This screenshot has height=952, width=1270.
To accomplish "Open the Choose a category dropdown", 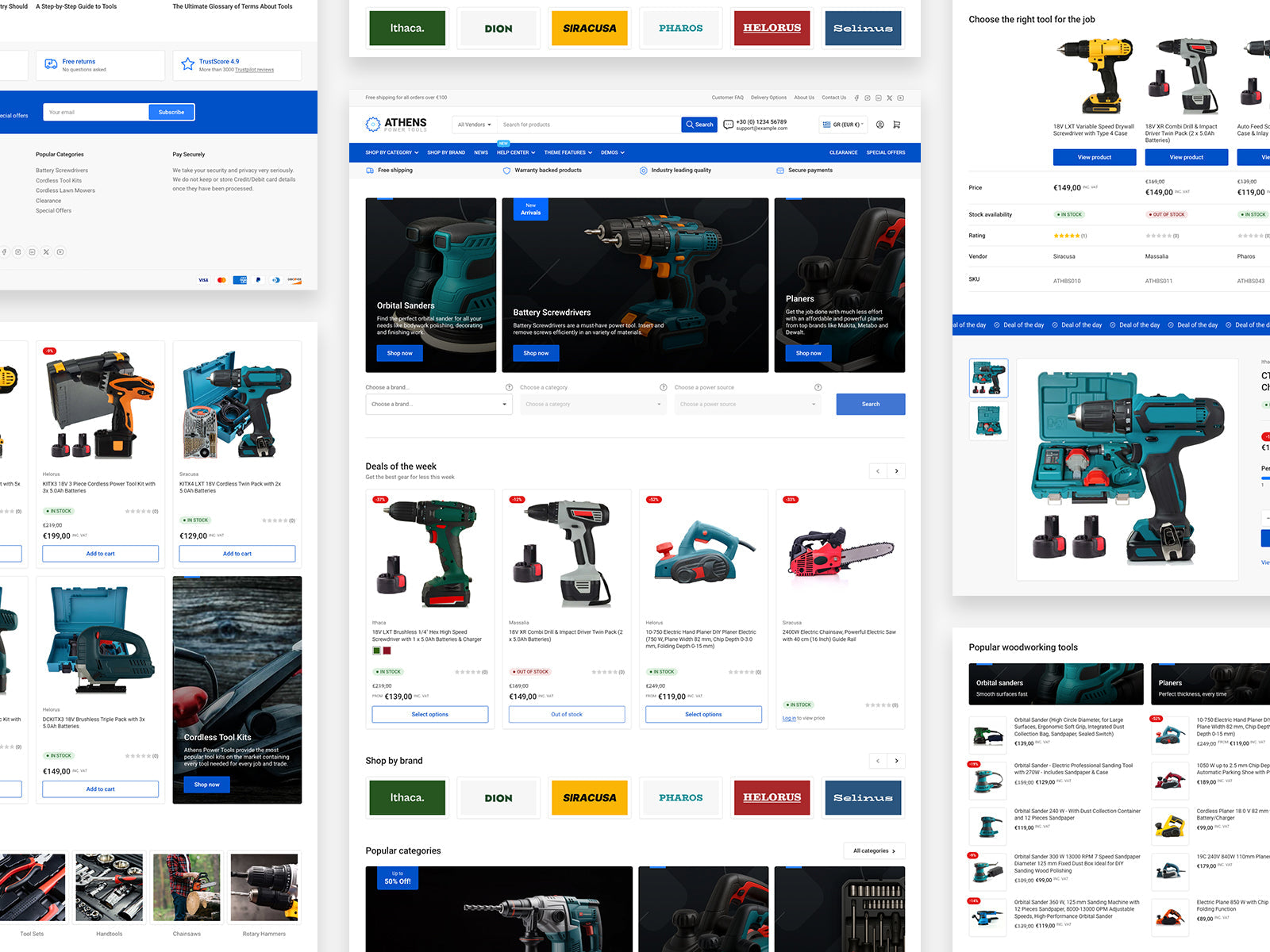I will point(593,405).
